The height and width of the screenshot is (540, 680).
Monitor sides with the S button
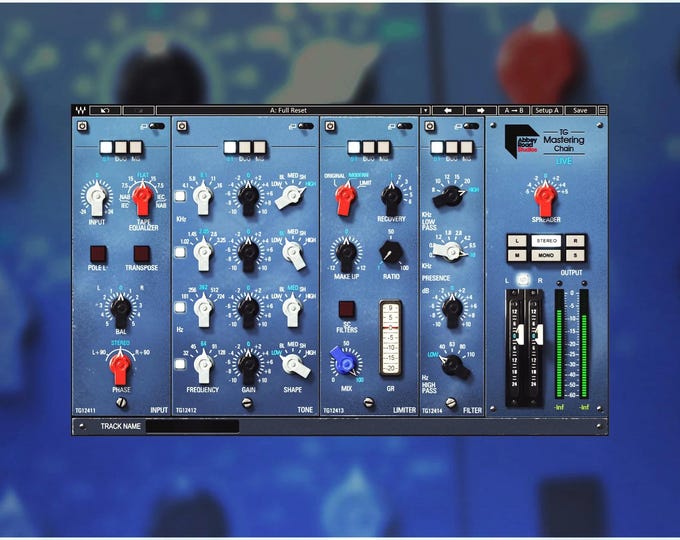[575, 255]
